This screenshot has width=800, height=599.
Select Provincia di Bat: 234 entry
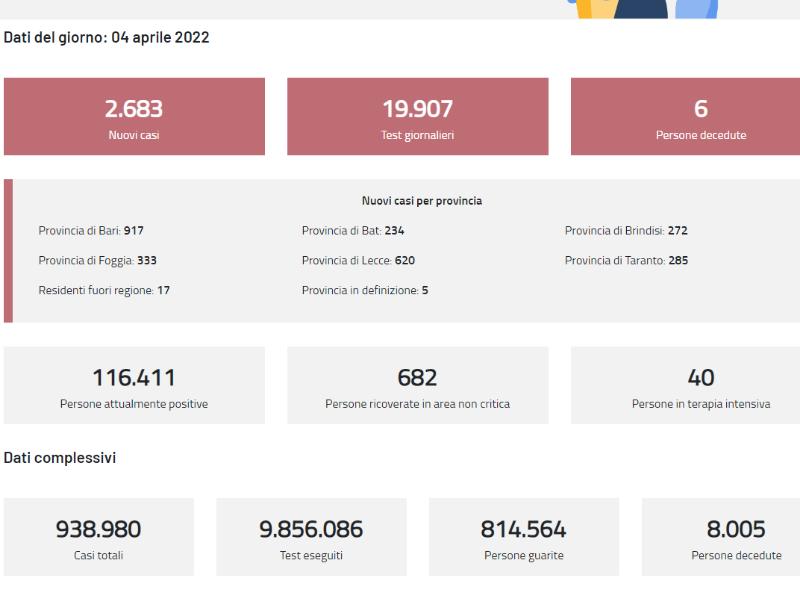tap(353, 231)
